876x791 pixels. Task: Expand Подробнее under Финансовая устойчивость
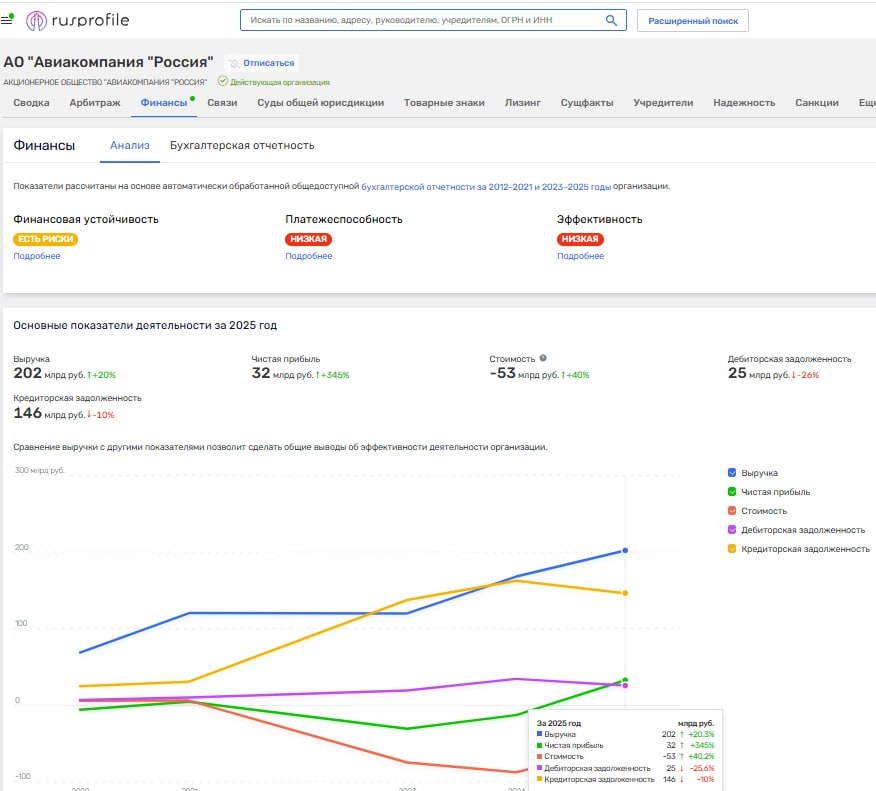pos(37,256)
